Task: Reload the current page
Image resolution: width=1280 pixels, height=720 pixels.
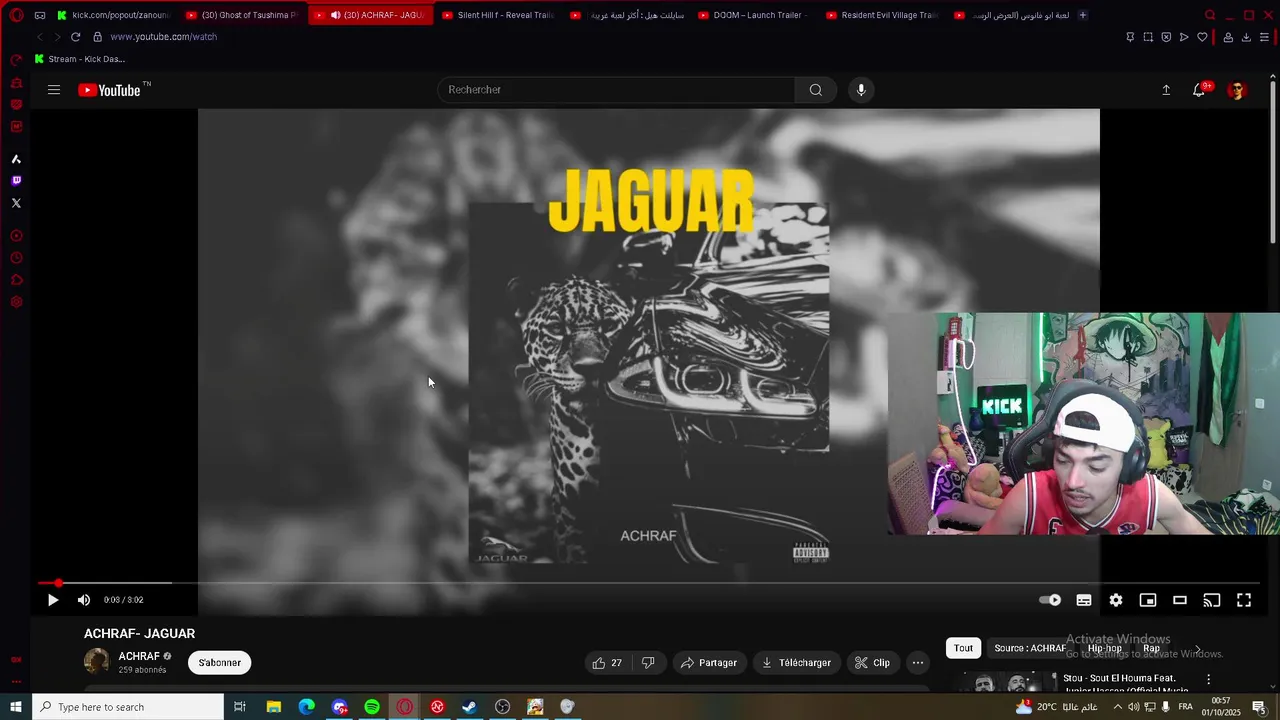Action: (x=75, y=37)
